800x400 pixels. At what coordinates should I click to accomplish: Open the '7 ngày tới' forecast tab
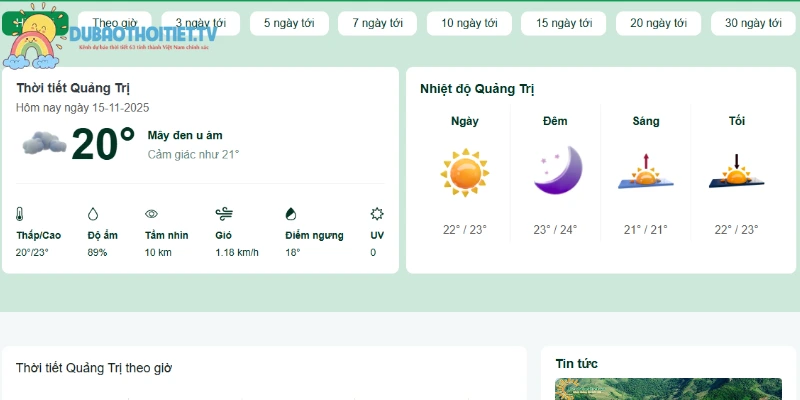pyautogui.click(x=377, y=23)
